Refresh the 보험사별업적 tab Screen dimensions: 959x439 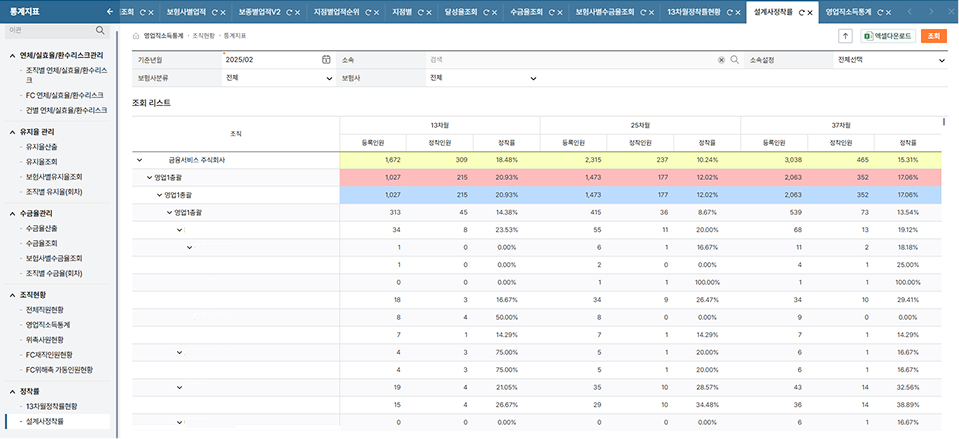tap(213, 12)
